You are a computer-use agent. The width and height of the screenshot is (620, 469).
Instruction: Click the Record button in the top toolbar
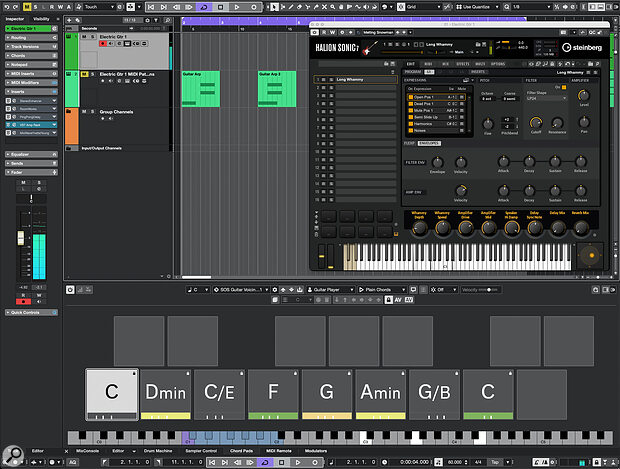[253, 7]
